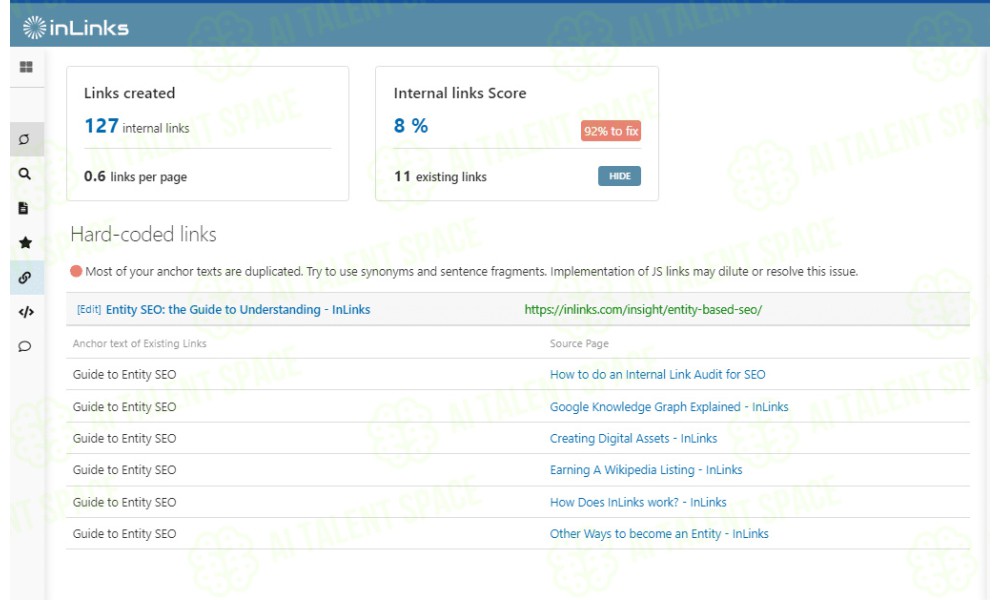The width and height of the screenshot is (1000, 600).
Task: Click the '0.6 links per page' stat
Action: tap(135, 177)
